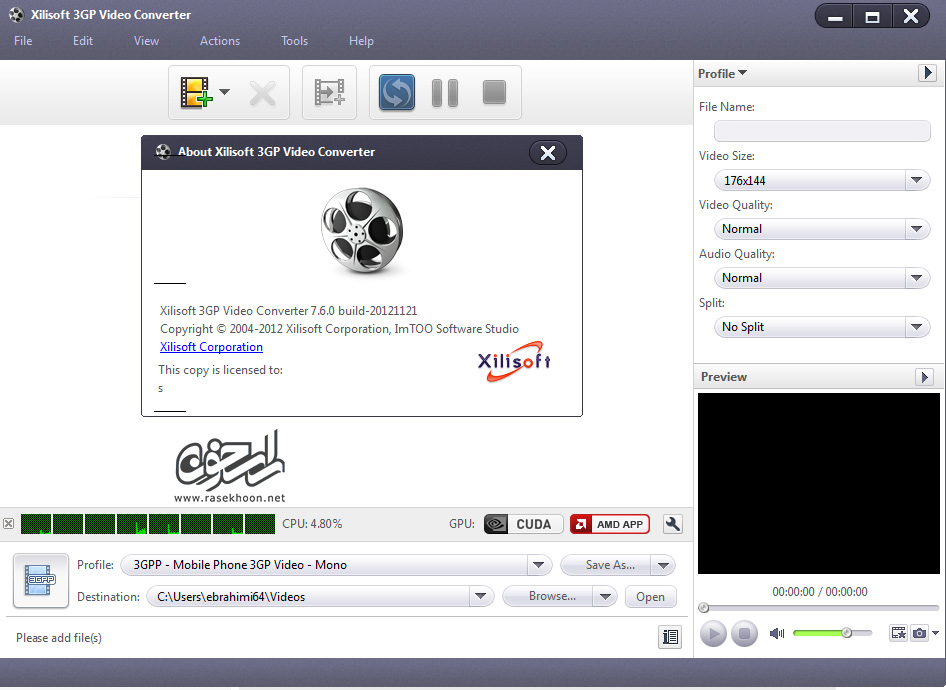Click the Remove file X toolbar icon
The width and height of the screenshot is (946, 690).
(262, 93)
